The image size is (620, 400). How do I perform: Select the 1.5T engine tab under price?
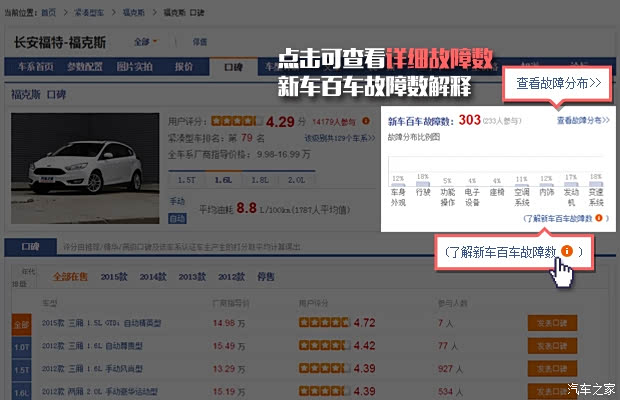point(186,180)
